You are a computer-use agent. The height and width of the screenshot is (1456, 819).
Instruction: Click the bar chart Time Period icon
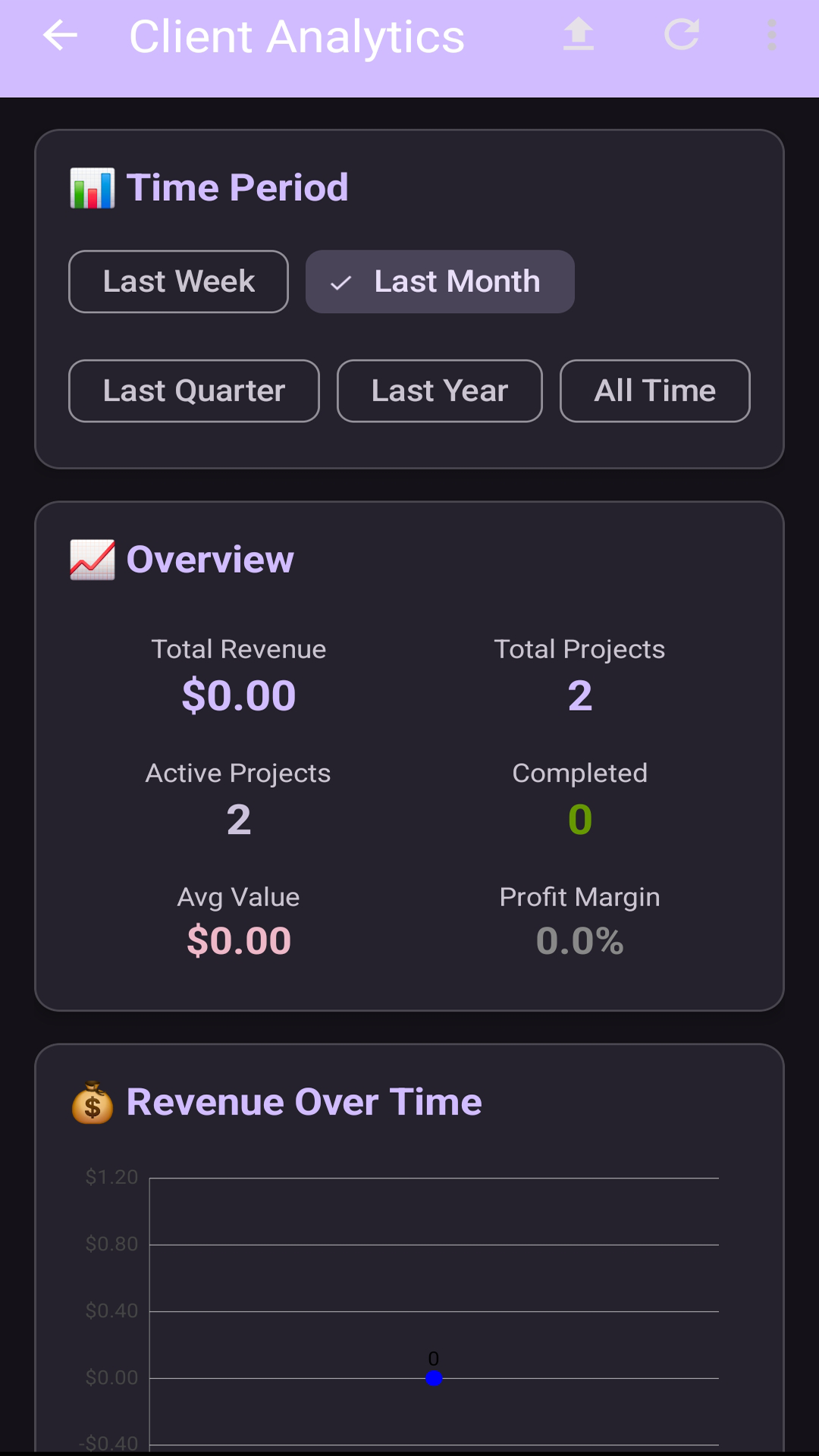(93, 188)
